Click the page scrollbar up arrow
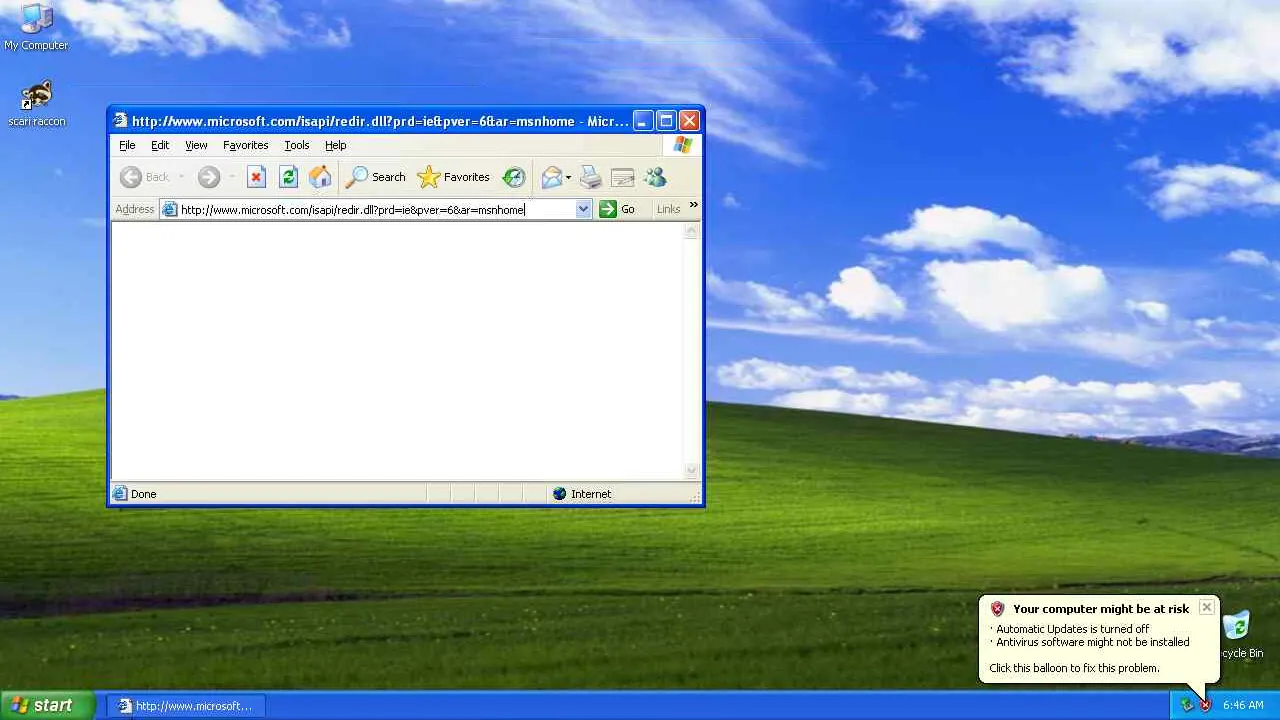Screen dimensions: 1280x720 tap(691, 232)
